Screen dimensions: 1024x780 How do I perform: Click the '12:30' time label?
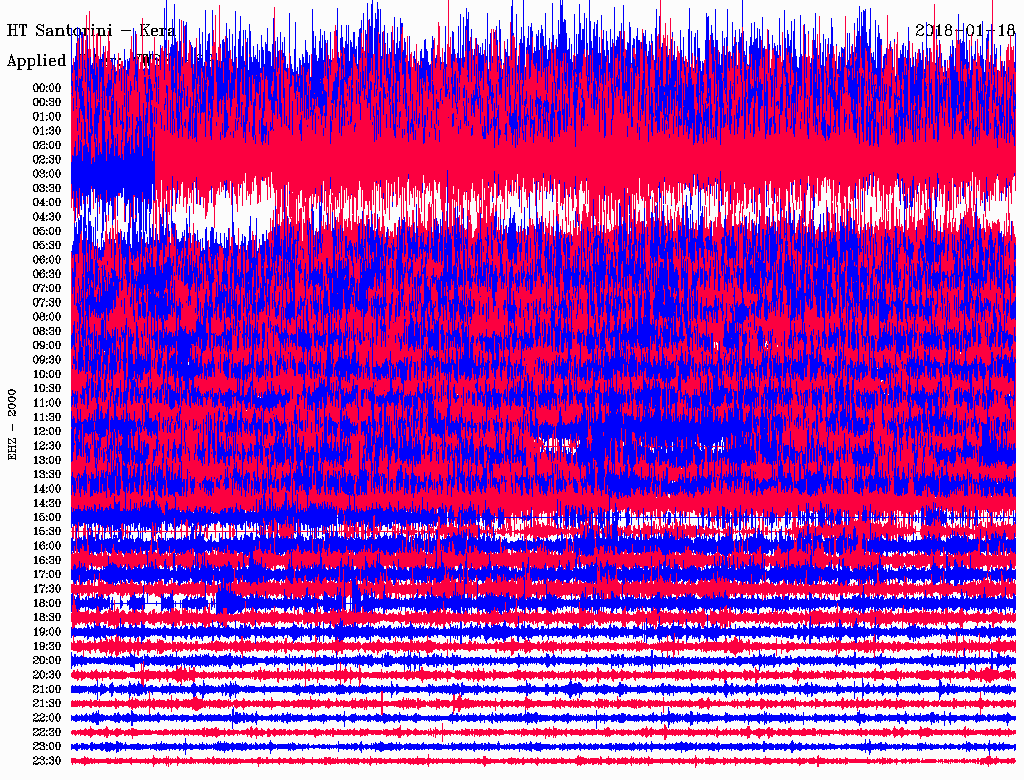tap(47, 446)
